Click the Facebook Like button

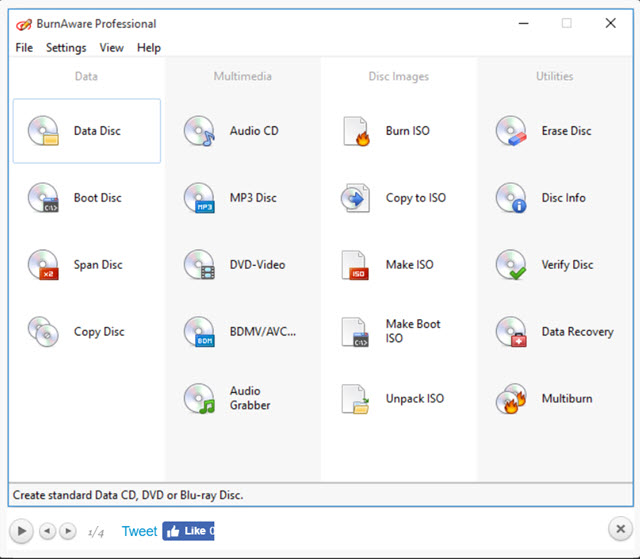coord(188,531)
